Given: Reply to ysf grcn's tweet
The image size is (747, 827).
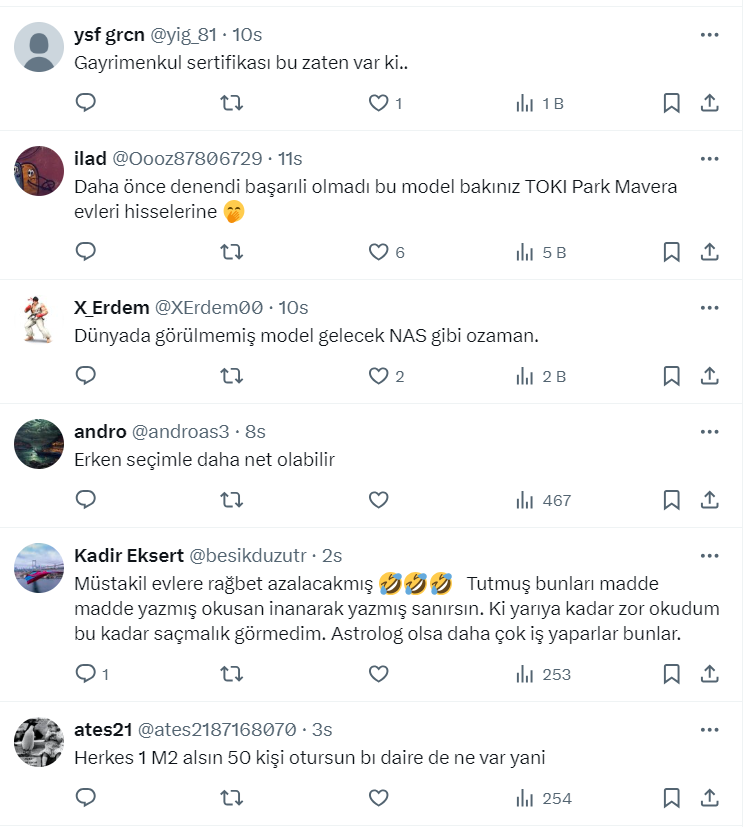Looking at the screenshot, I should (86, 103).
